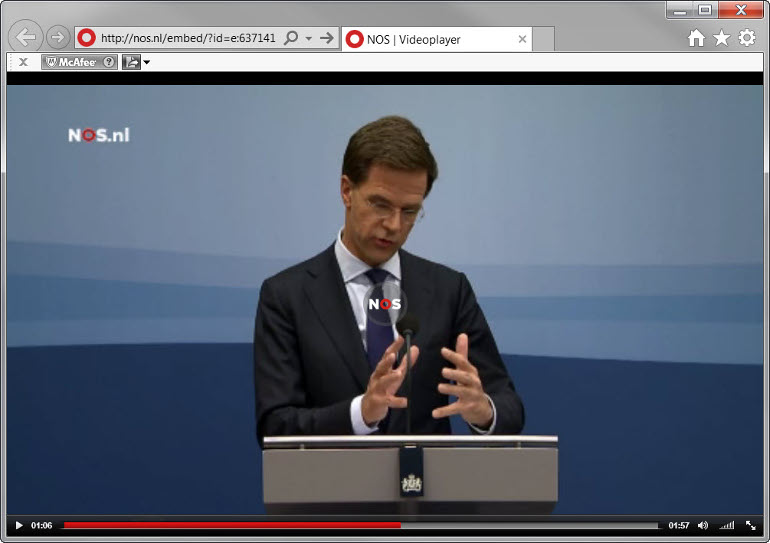Click the site favicon in address bar

click(86, 38)
